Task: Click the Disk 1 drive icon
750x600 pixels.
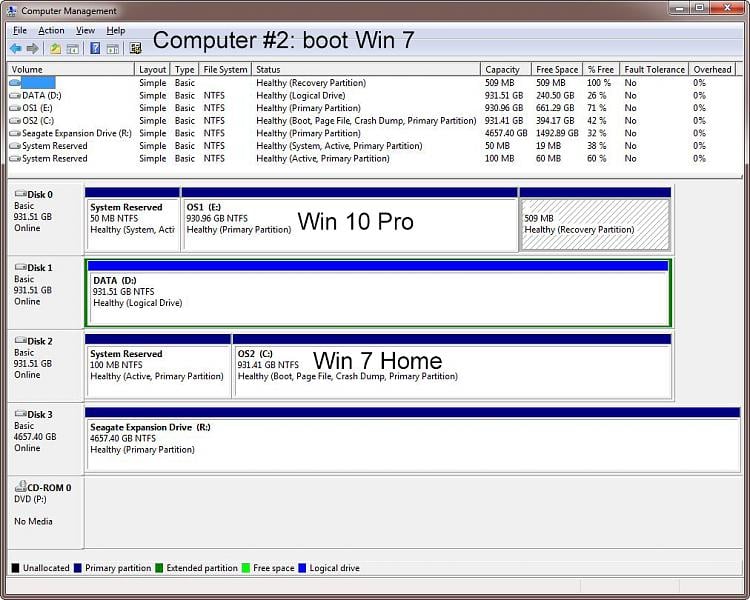Action: (21, 267)
